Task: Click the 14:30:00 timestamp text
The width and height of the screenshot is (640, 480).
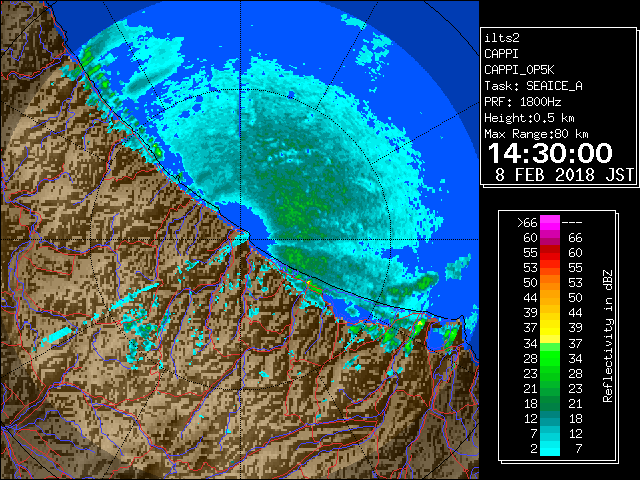Action: pyautogui.click(x=550, y=153)
